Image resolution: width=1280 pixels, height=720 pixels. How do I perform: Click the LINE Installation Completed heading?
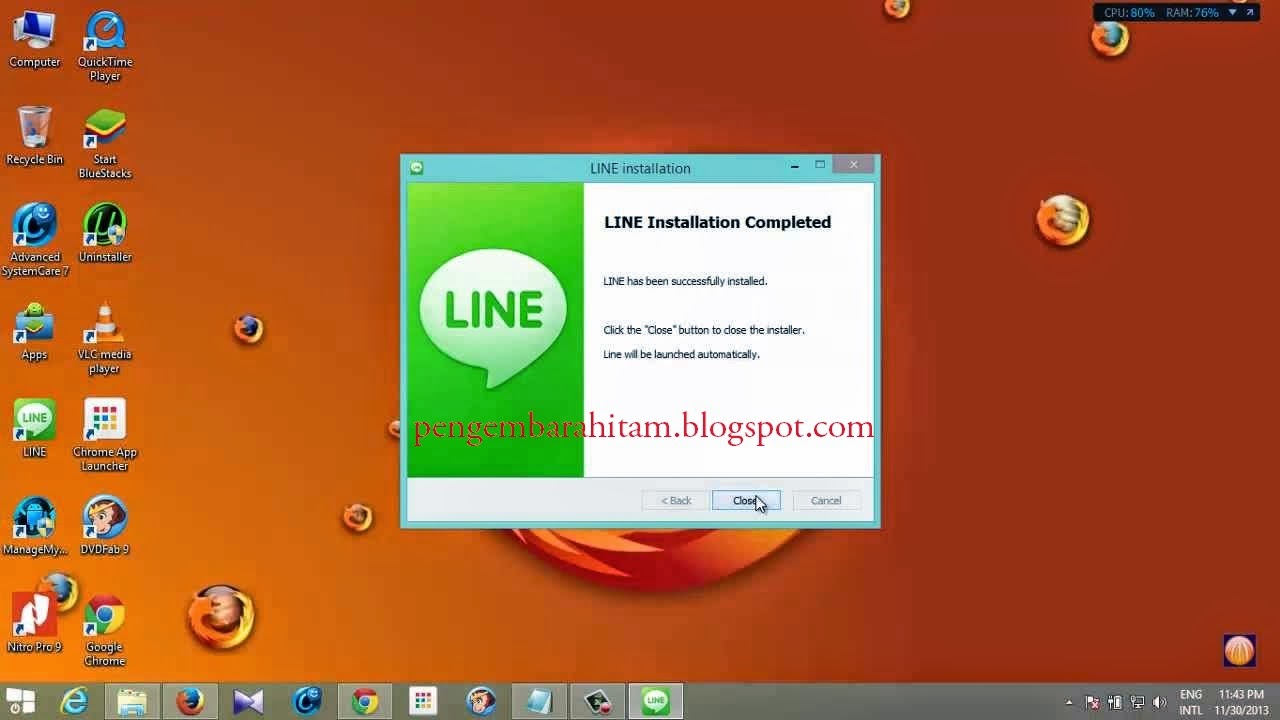click(x=717, y=222)
